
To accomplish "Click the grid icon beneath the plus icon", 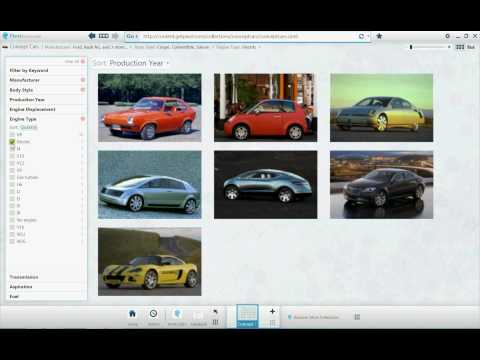I will coord(272,322).
